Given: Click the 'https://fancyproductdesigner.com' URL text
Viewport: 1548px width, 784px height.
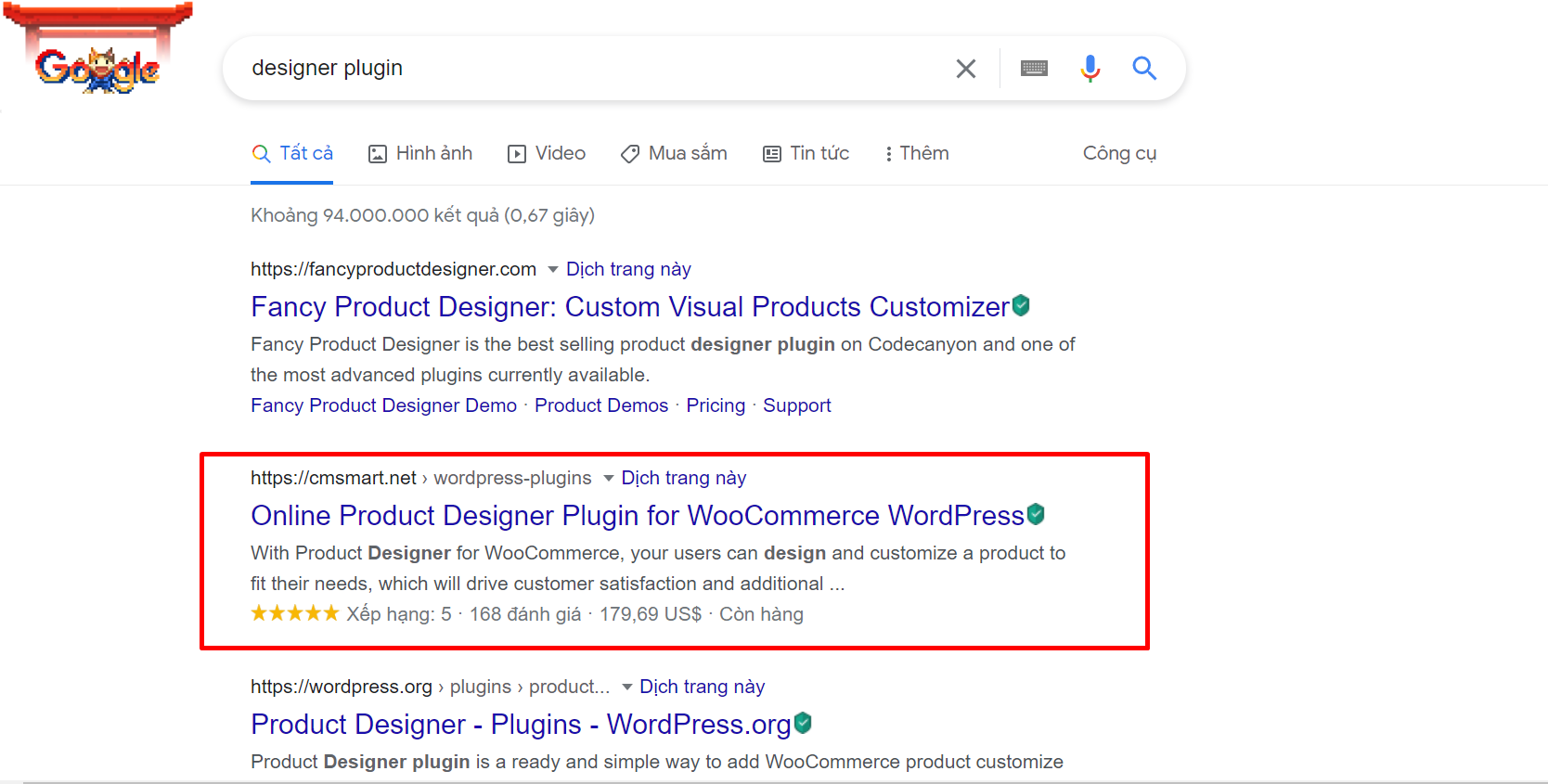Looking at the screenshot, I should tap(393, 269).
